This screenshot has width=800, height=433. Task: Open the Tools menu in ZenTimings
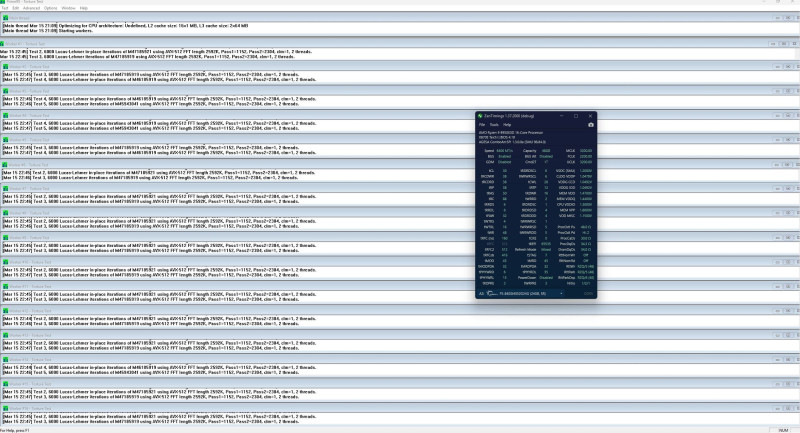494,125
